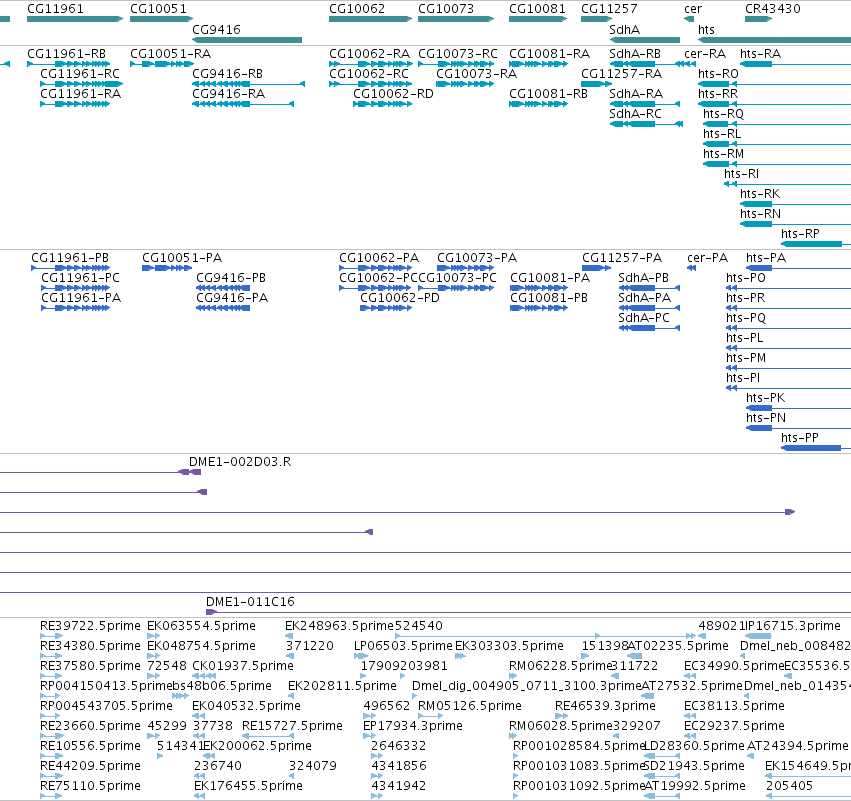Click the CG9416 gene arrow glyph

pyautogui.click(x=247, y=40)
